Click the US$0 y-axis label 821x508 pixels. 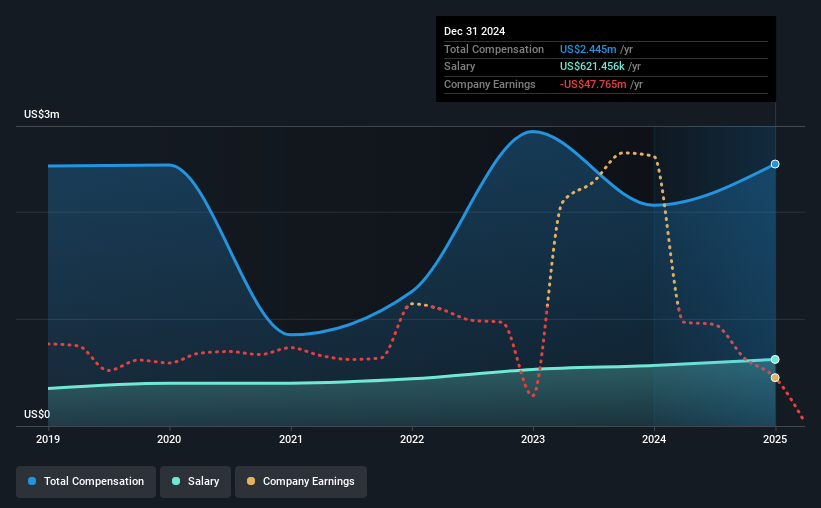[x=37, y=414]
